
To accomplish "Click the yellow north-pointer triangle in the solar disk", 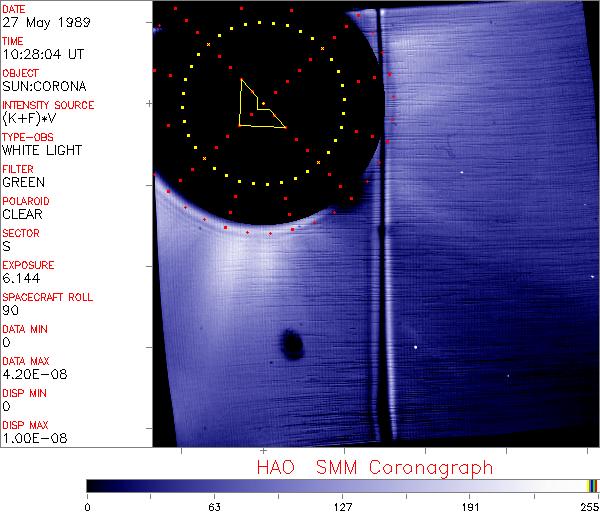I will [x=257, y=106].
